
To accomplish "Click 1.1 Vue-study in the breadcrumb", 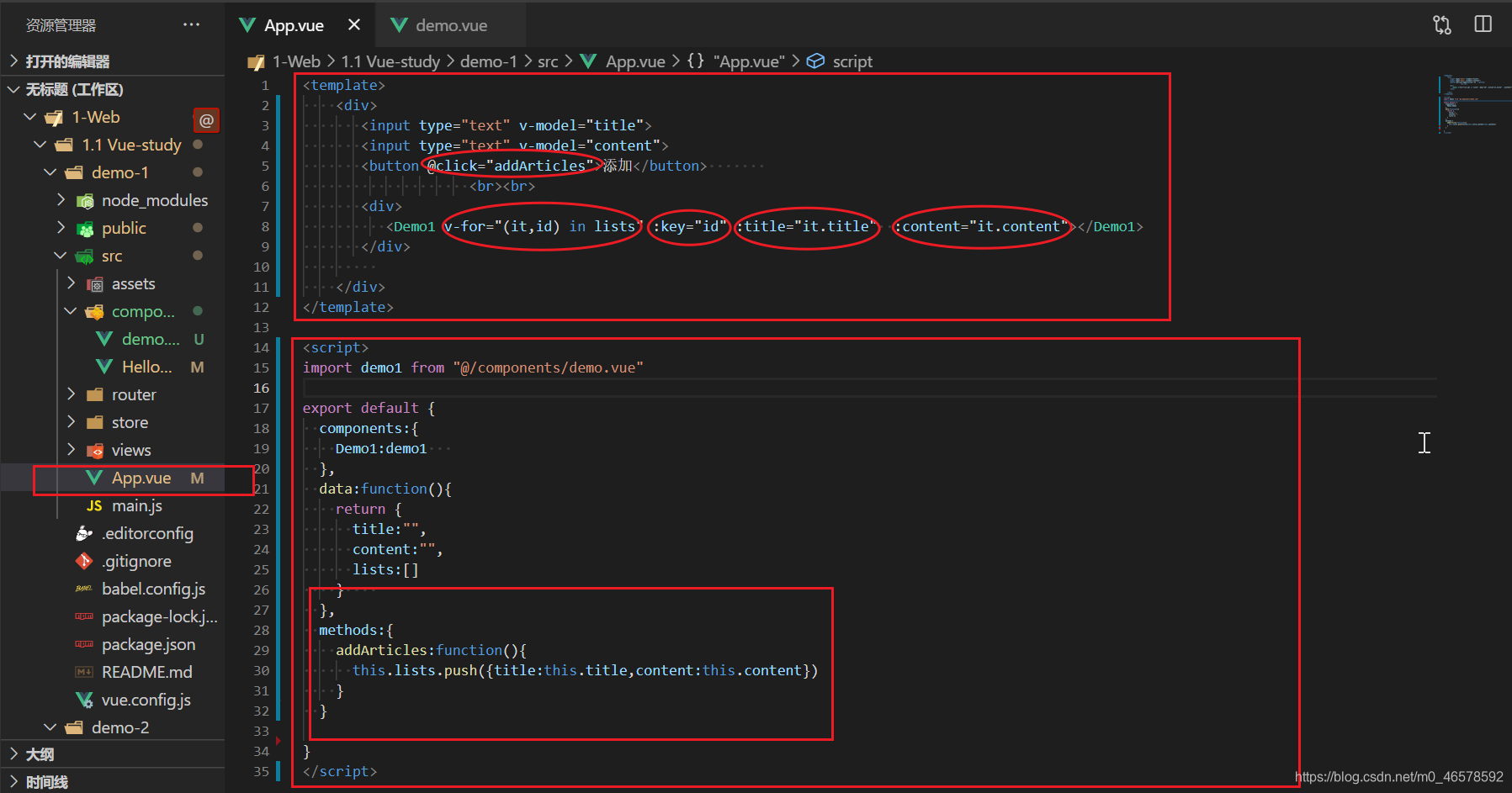I will coord(390,61).
